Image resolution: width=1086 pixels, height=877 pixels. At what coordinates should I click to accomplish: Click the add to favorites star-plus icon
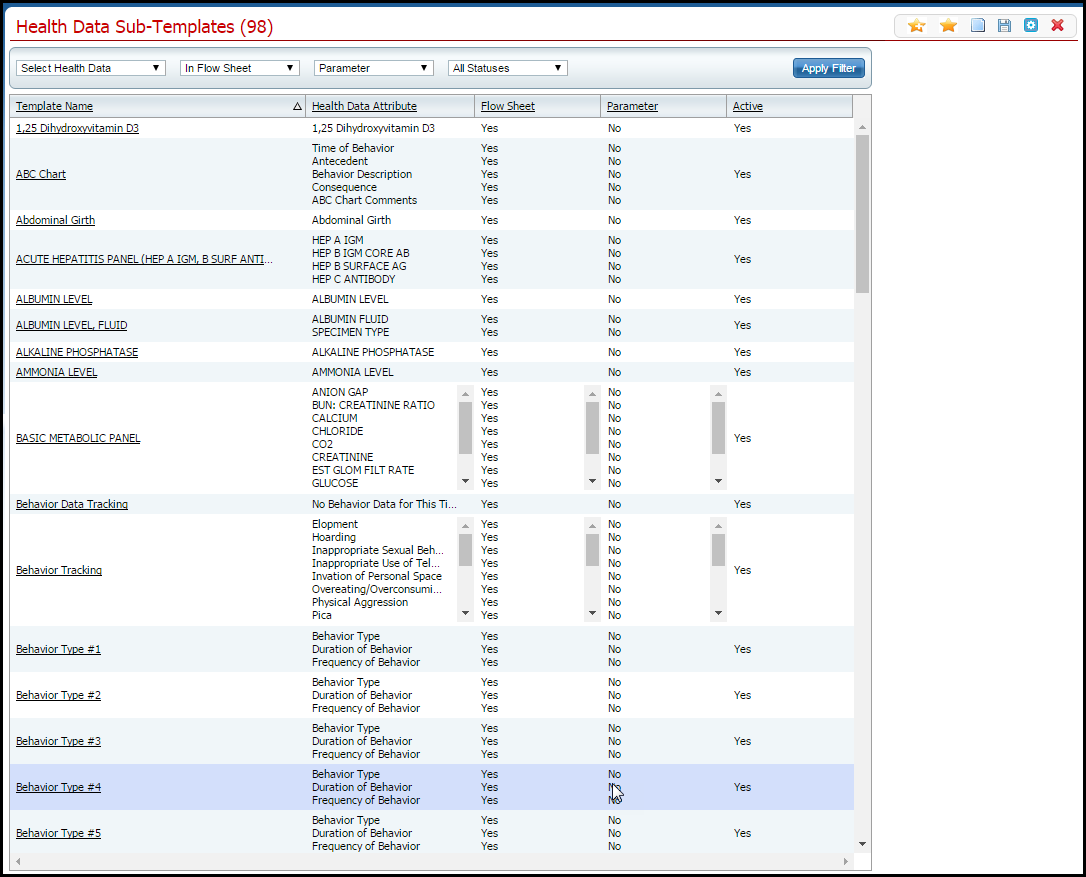coord(916,26)
